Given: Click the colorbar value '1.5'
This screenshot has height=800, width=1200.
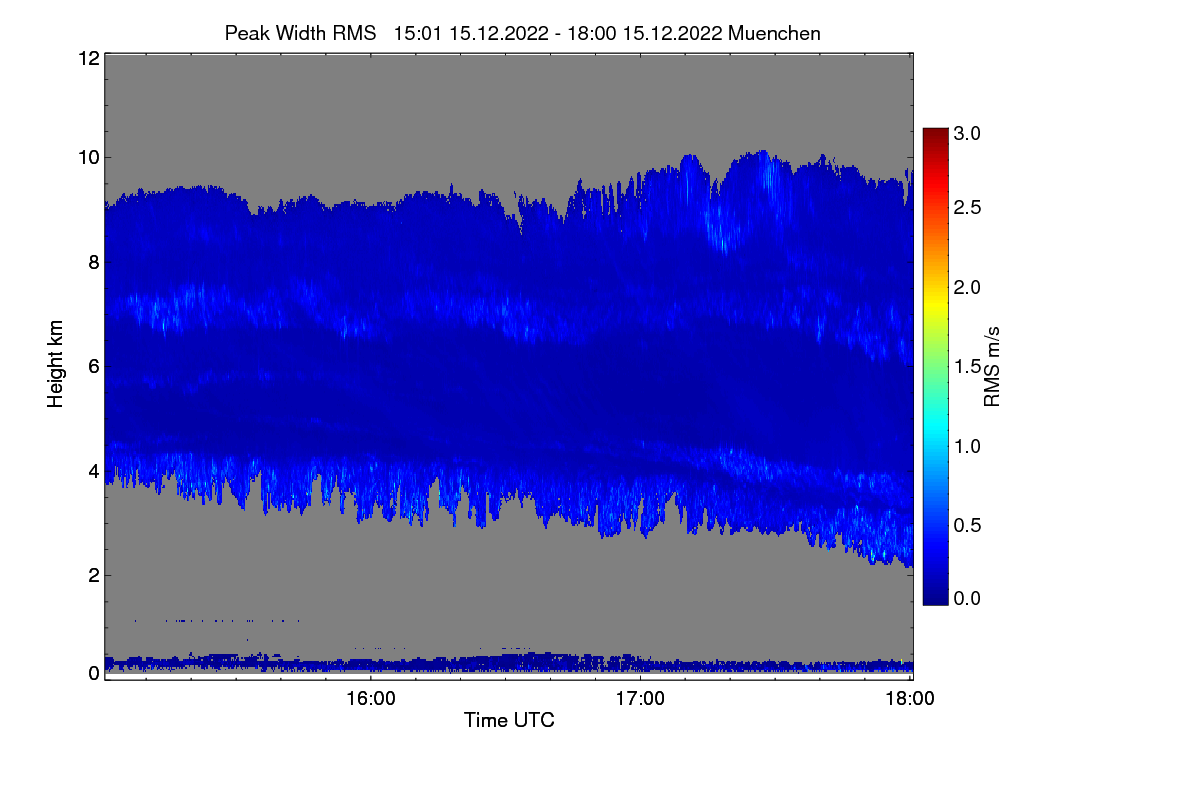Looking at the screenshot, I should (967, 366).
